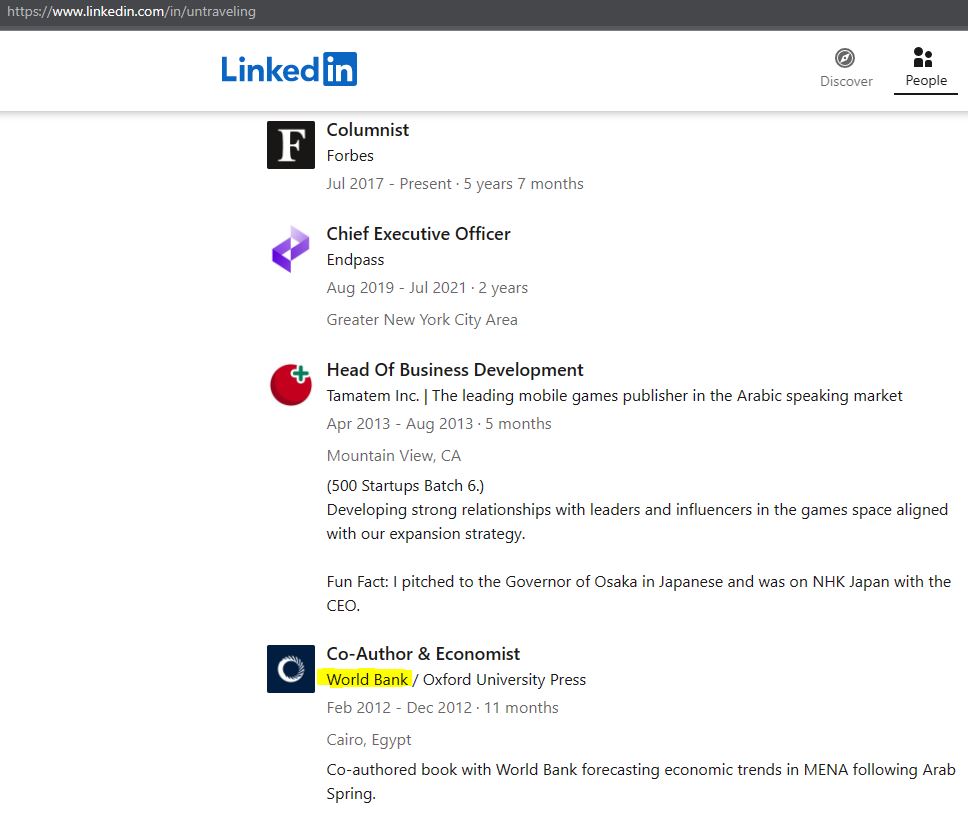968x821 pixels.
Task: Click the Endpass company logo
Action: coord(291,249)
